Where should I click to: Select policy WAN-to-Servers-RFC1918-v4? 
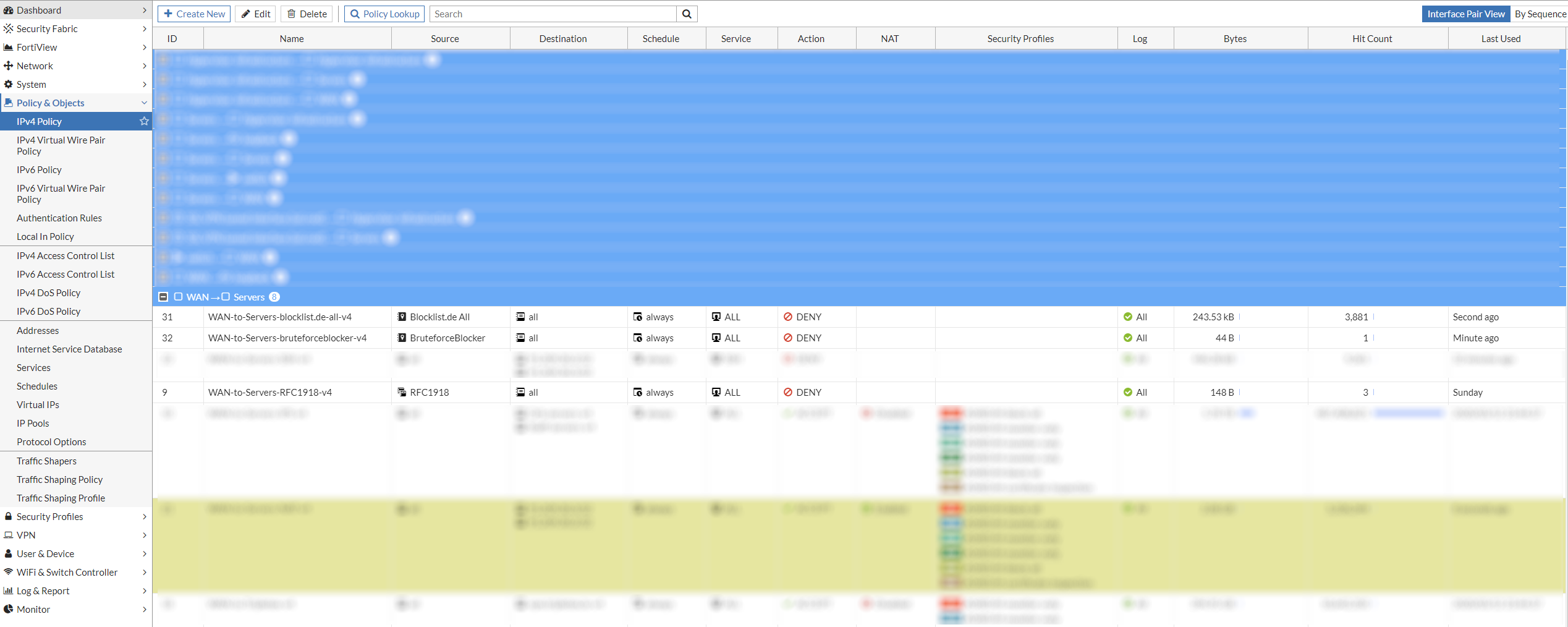270,393
